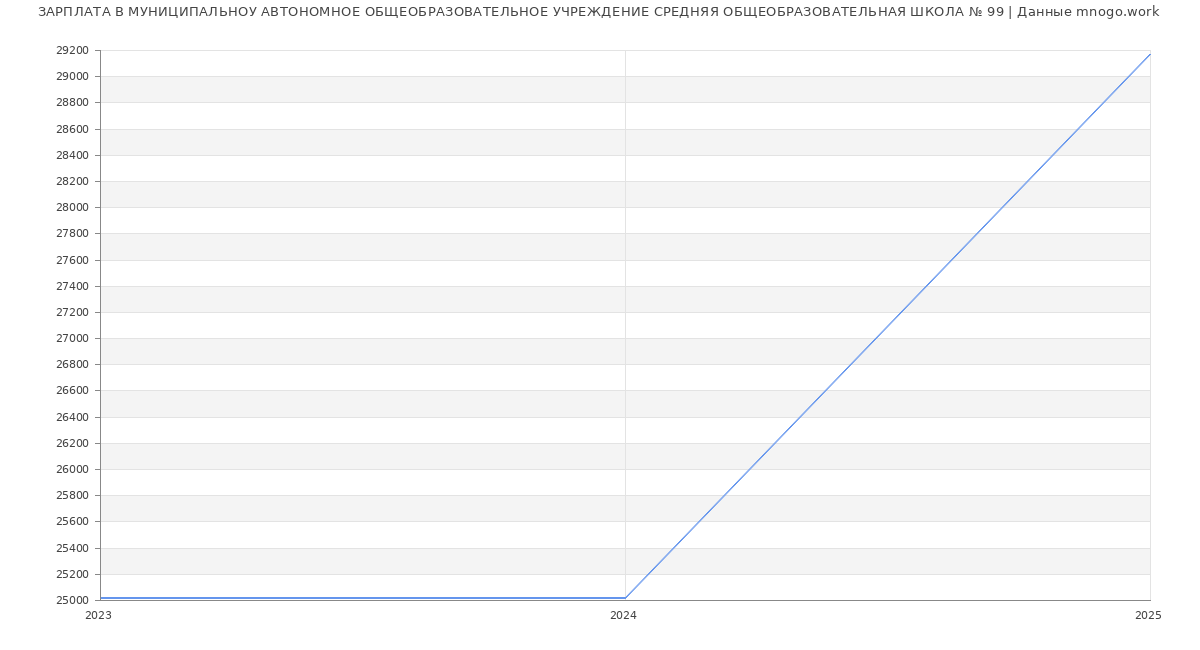Click the 2024 x-axis label

coord(623,616)
